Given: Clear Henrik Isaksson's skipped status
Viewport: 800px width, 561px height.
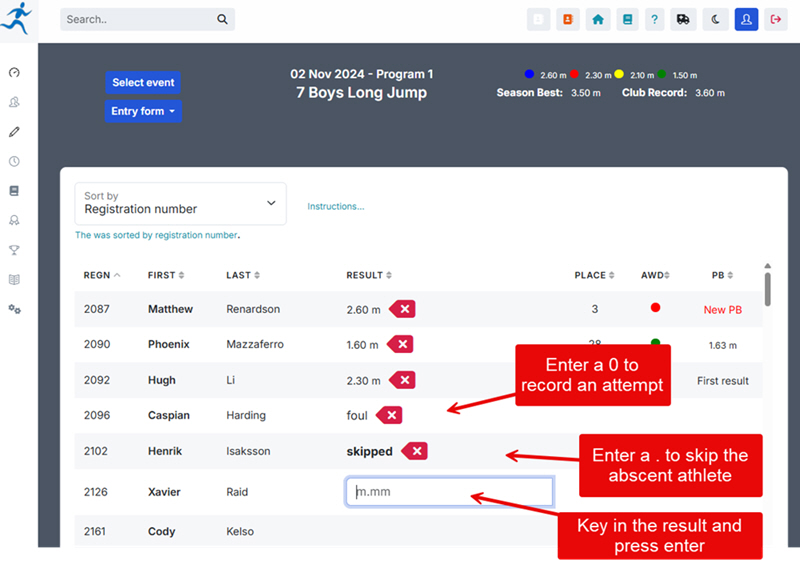Looking at the screenshot, I should (415, 452).
